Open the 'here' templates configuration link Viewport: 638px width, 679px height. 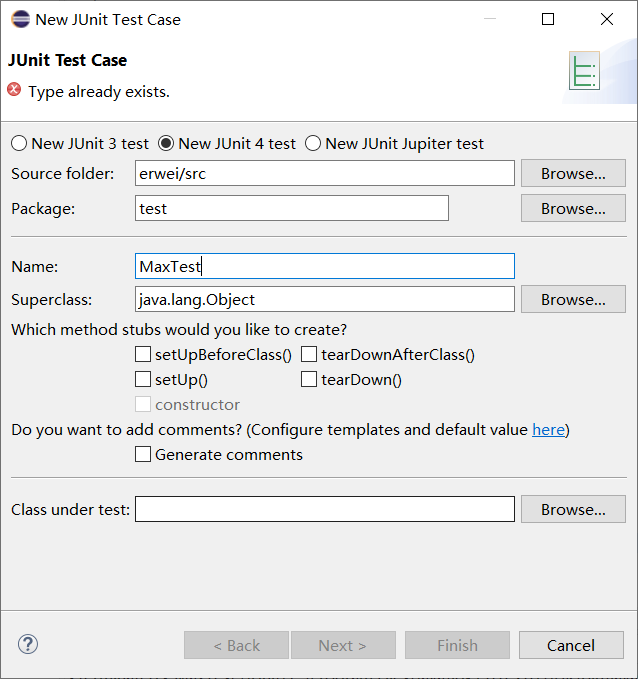point(548,429)
